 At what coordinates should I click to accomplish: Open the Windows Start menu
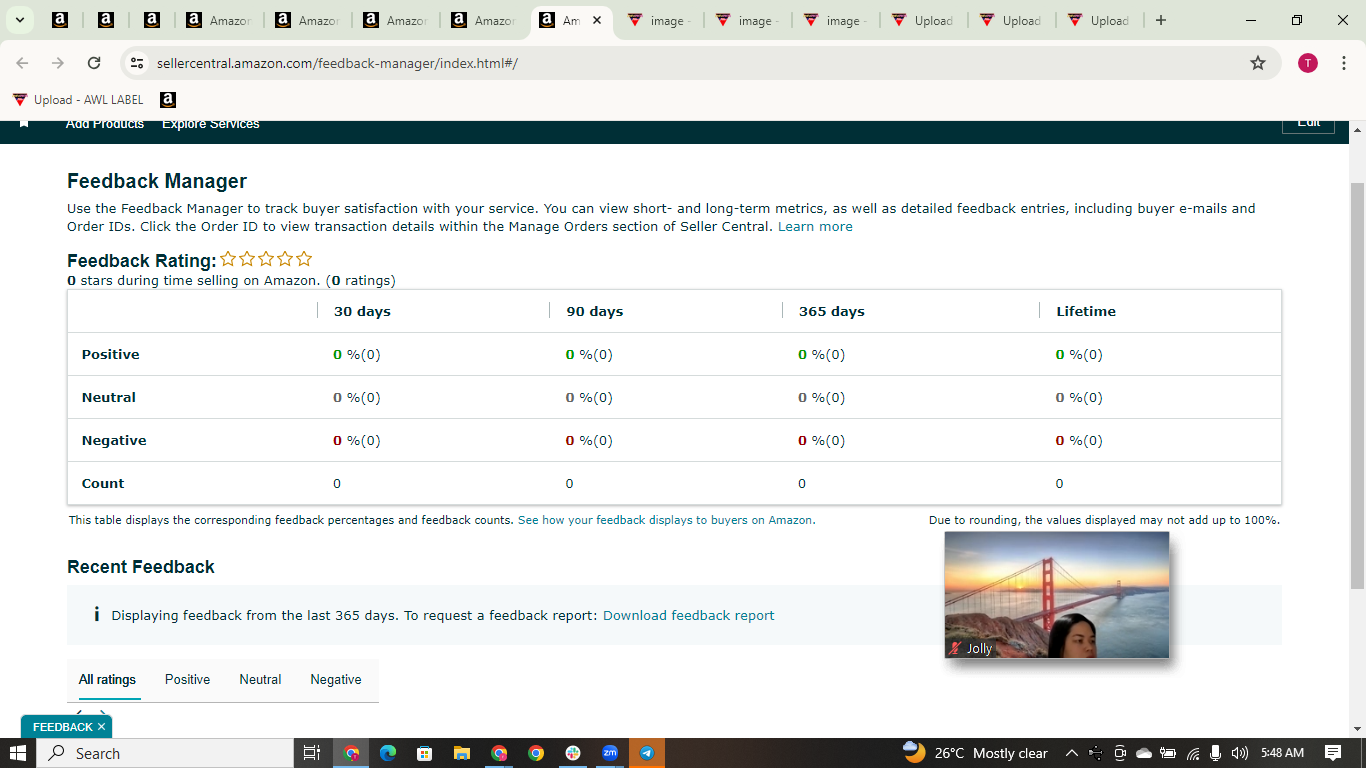coord(18,753)
